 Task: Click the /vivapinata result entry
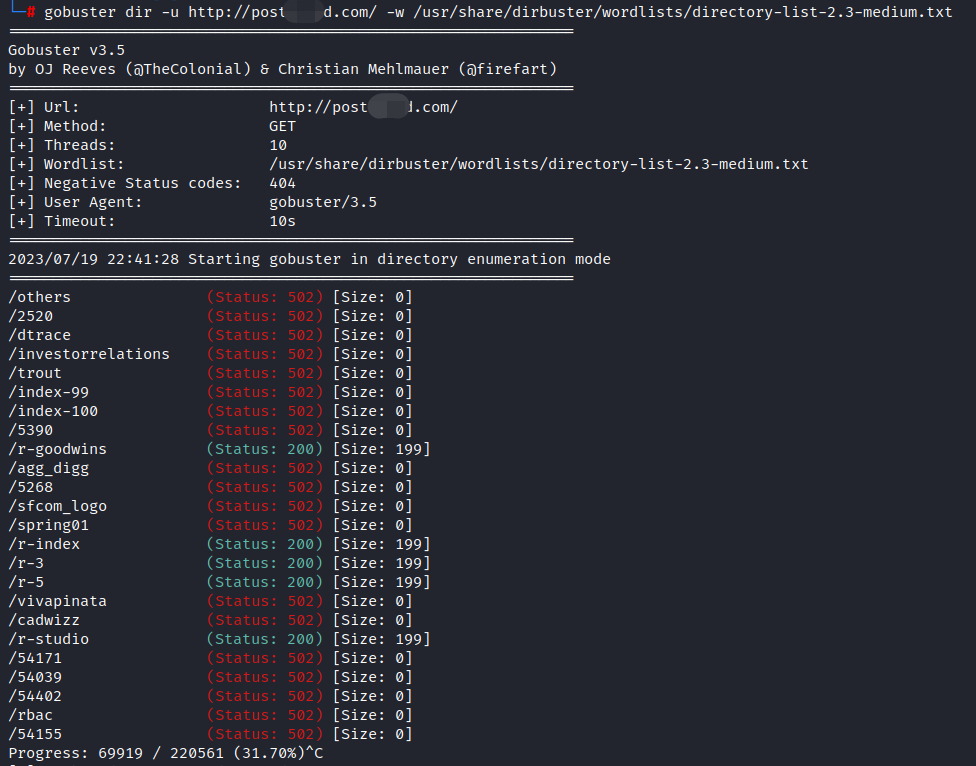coord(57,601)
